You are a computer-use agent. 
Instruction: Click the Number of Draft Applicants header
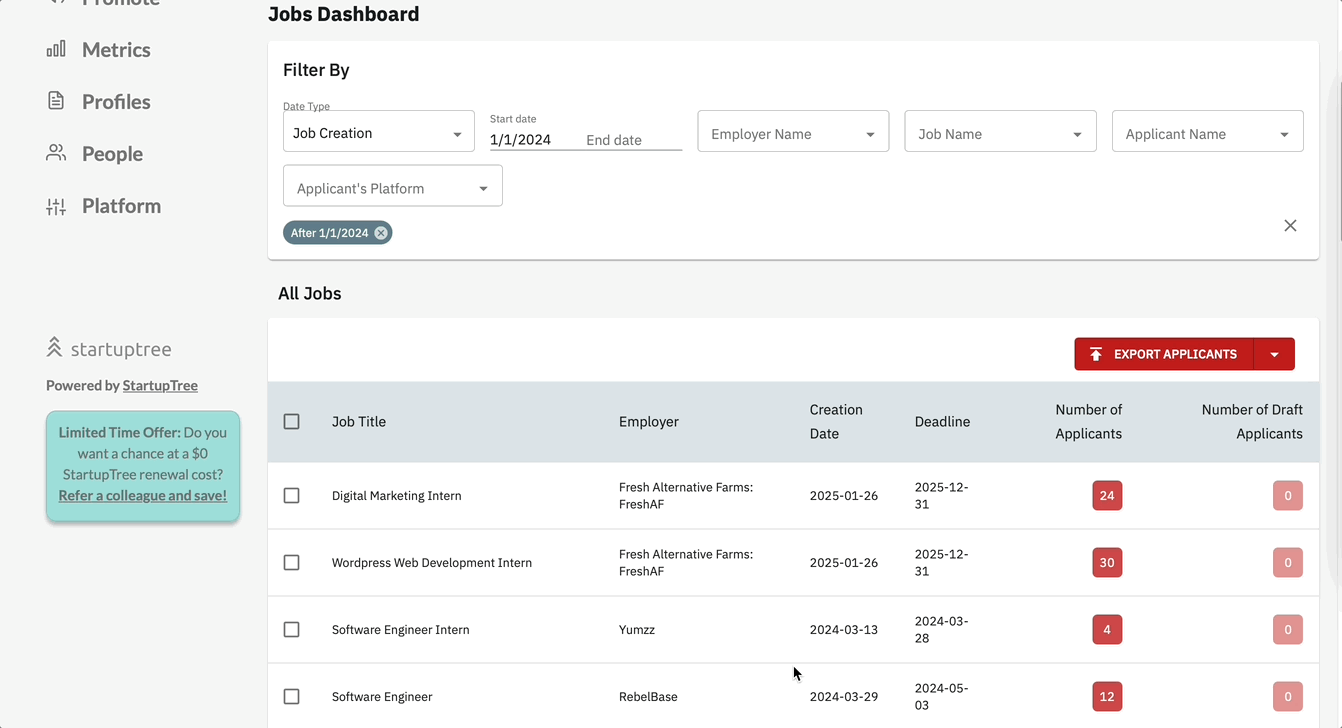(1252, 422)
